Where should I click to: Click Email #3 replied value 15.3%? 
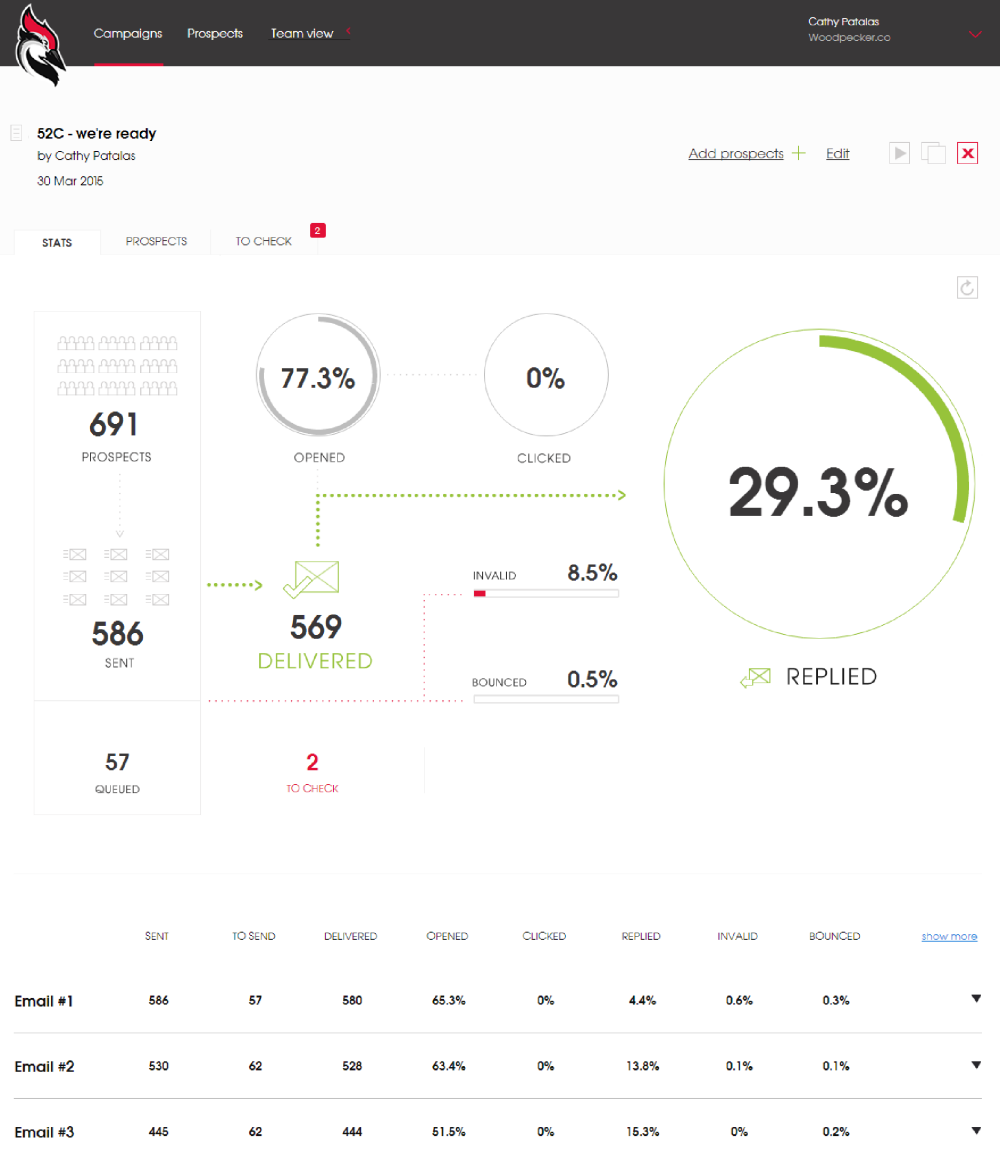point(643,1131)
